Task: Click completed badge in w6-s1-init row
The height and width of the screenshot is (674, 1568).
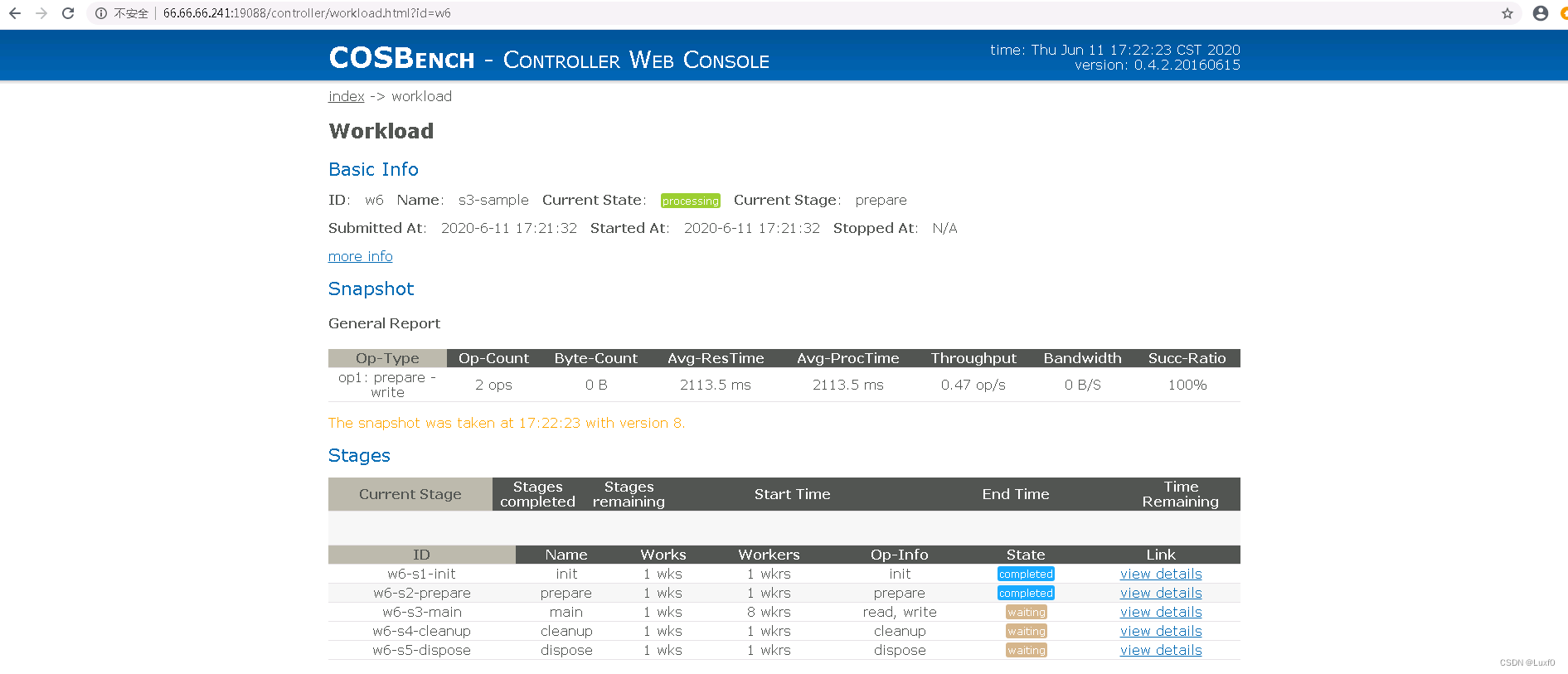Action: tap(1026, 574)
